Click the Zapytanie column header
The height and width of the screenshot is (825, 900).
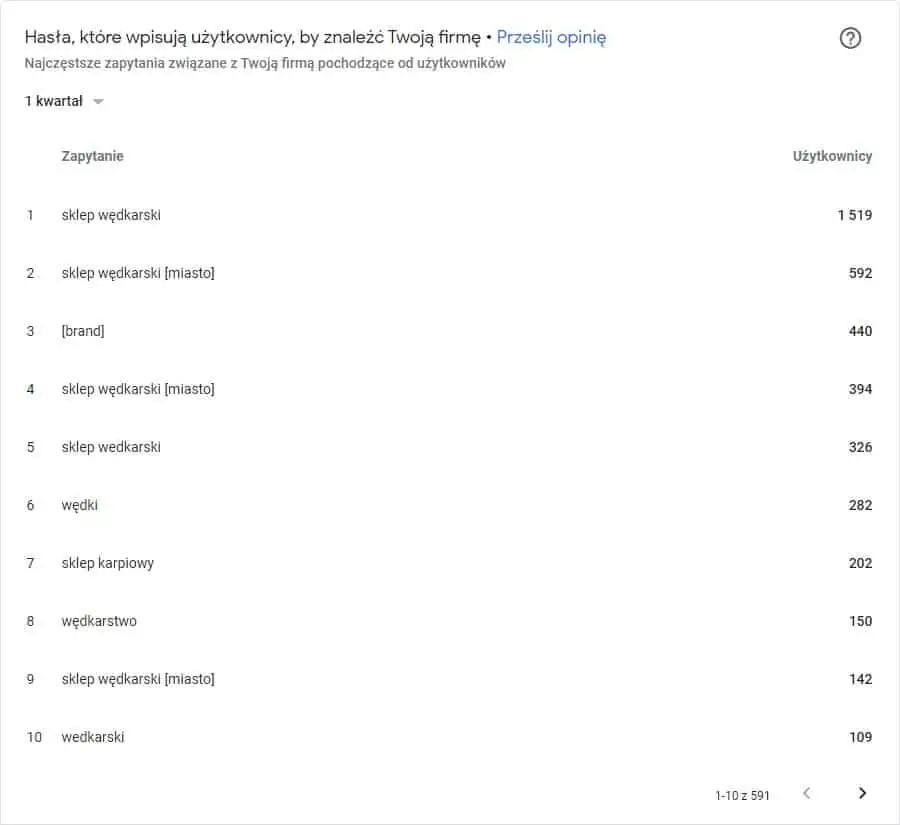[92, 156]
